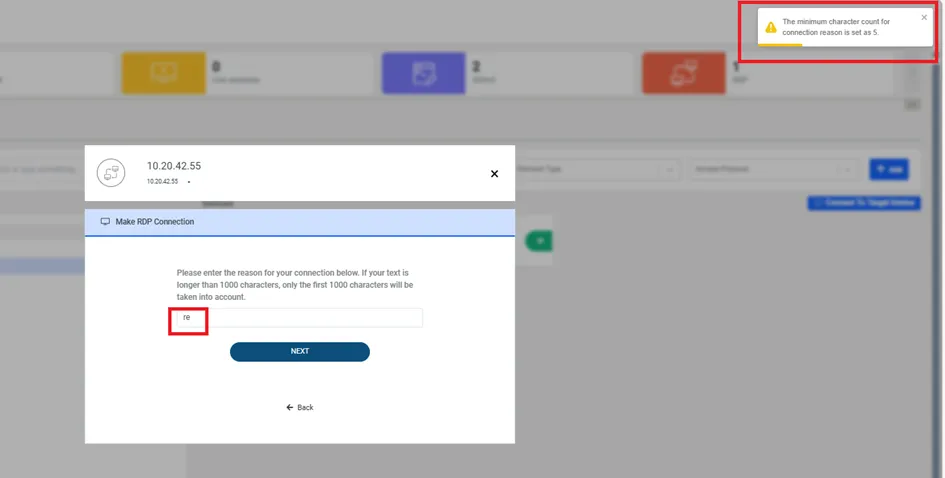Open the blurred protocol dropdown
Screen dimensions: 945x478
[x=773, y=169]
